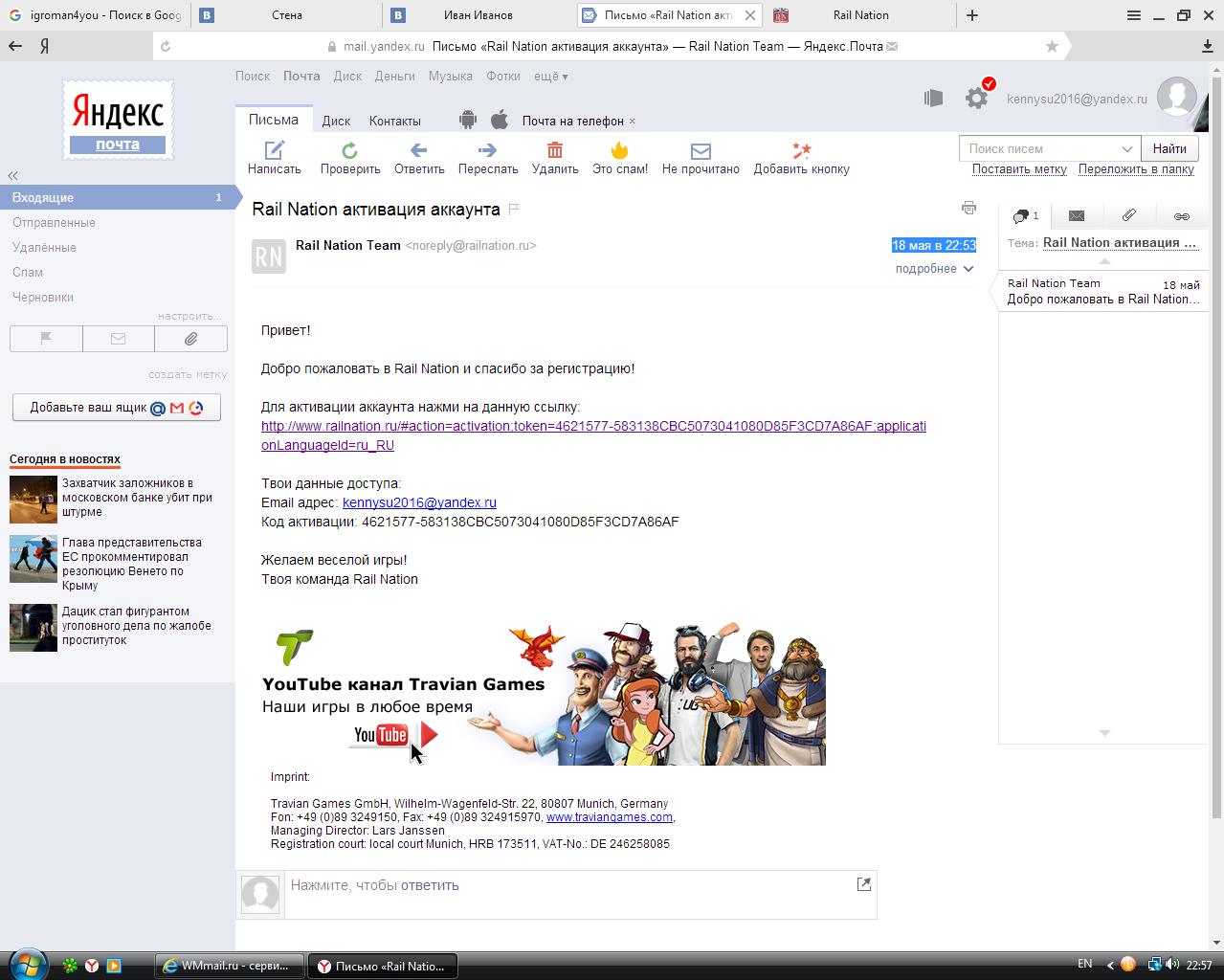The image size is (1224, 980).
Task: Click the Найти search button
Action: point(1169,148)
